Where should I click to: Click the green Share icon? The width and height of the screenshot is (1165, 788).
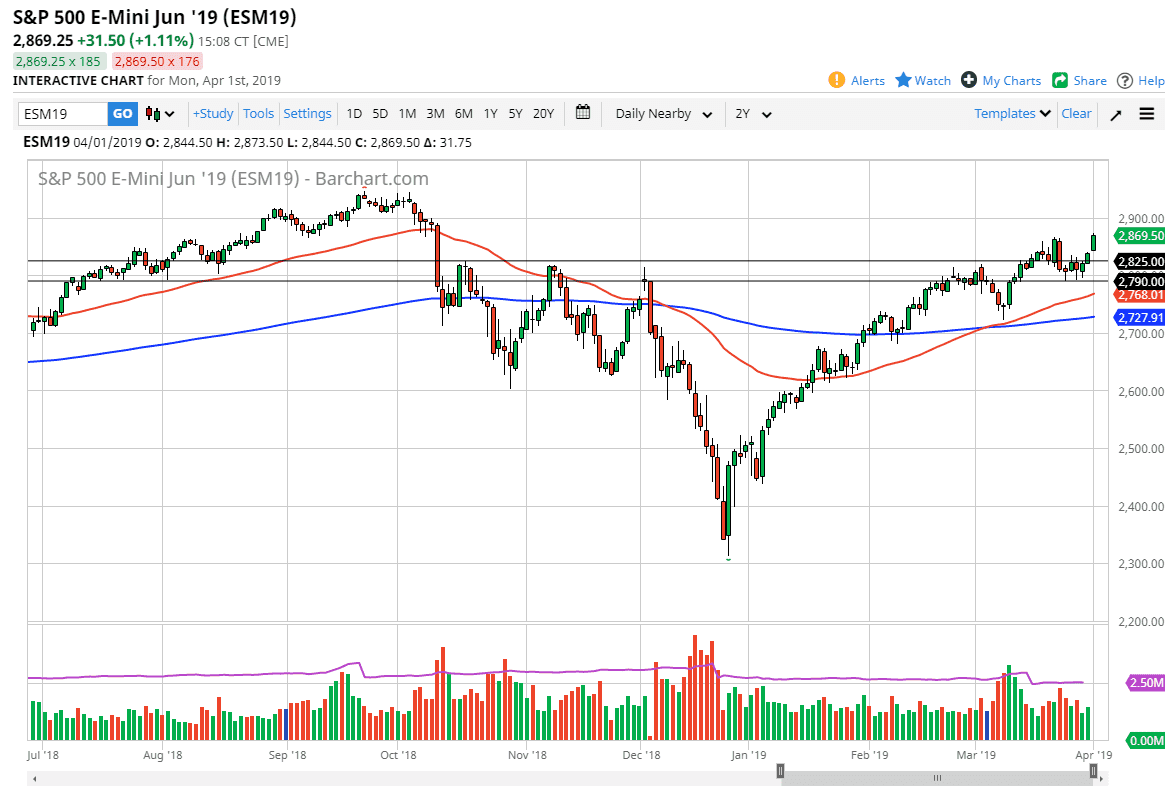coord(1058,81)
